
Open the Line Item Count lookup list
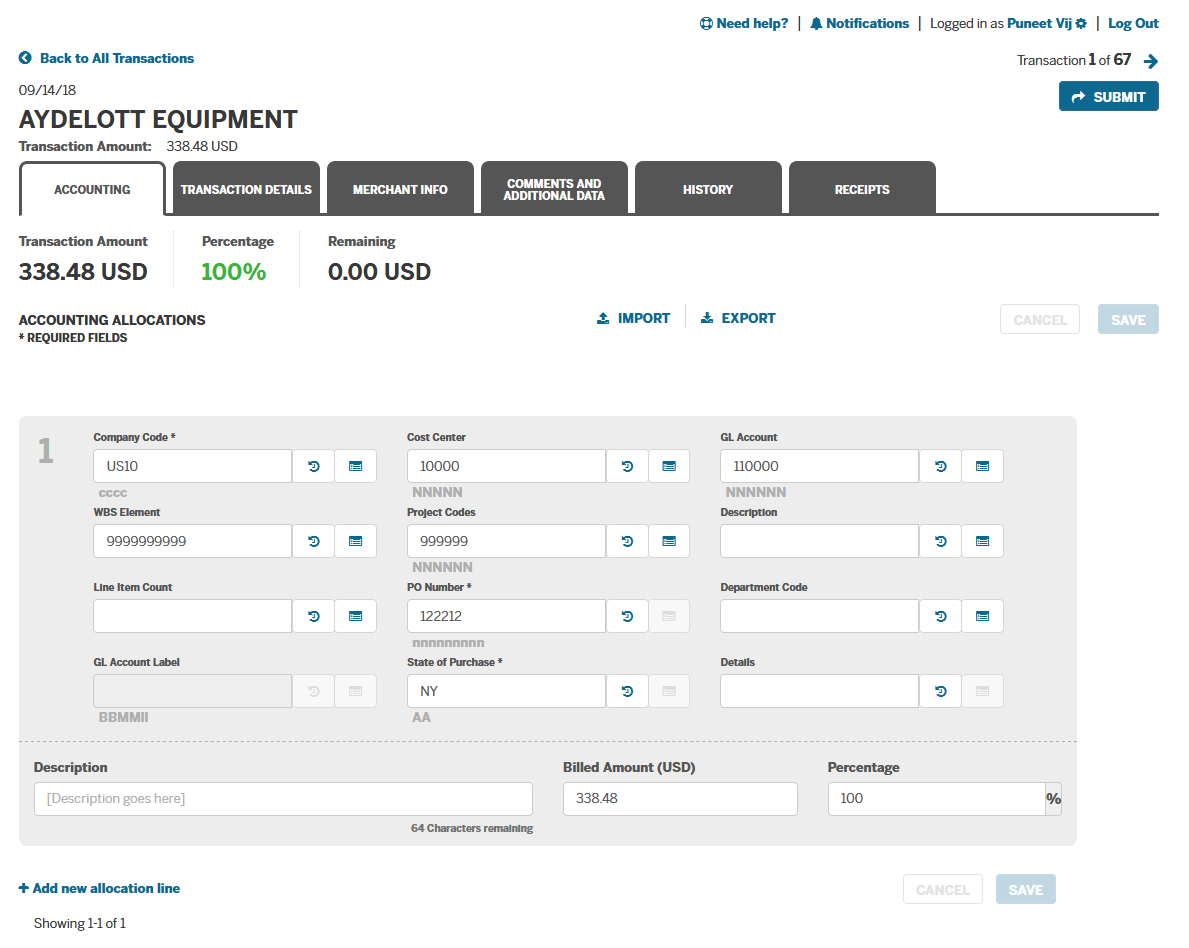[x=356, y=617]
